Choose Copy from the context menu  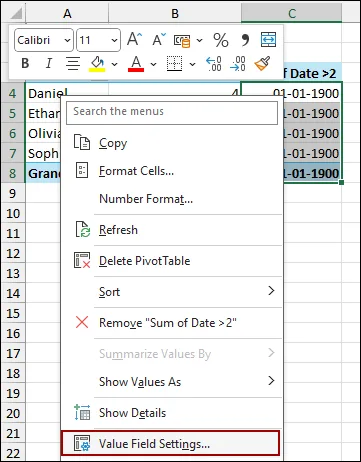tap(172, 143)
